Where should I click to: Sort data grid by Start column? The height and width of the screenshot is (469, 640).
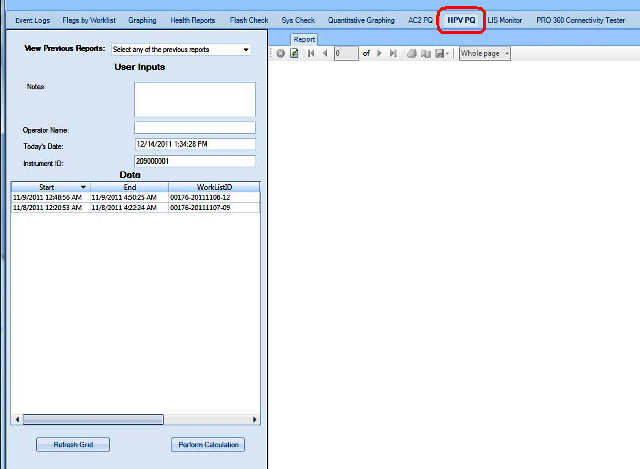(48, 187)
